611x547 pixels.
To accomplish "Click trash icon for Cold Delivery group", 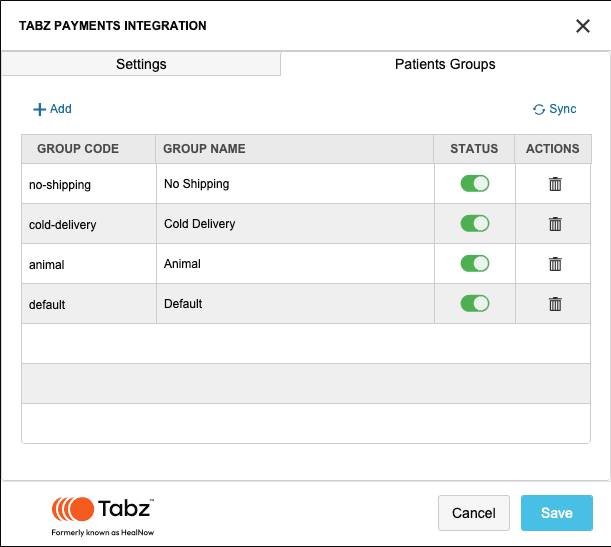I will (555, 224).
